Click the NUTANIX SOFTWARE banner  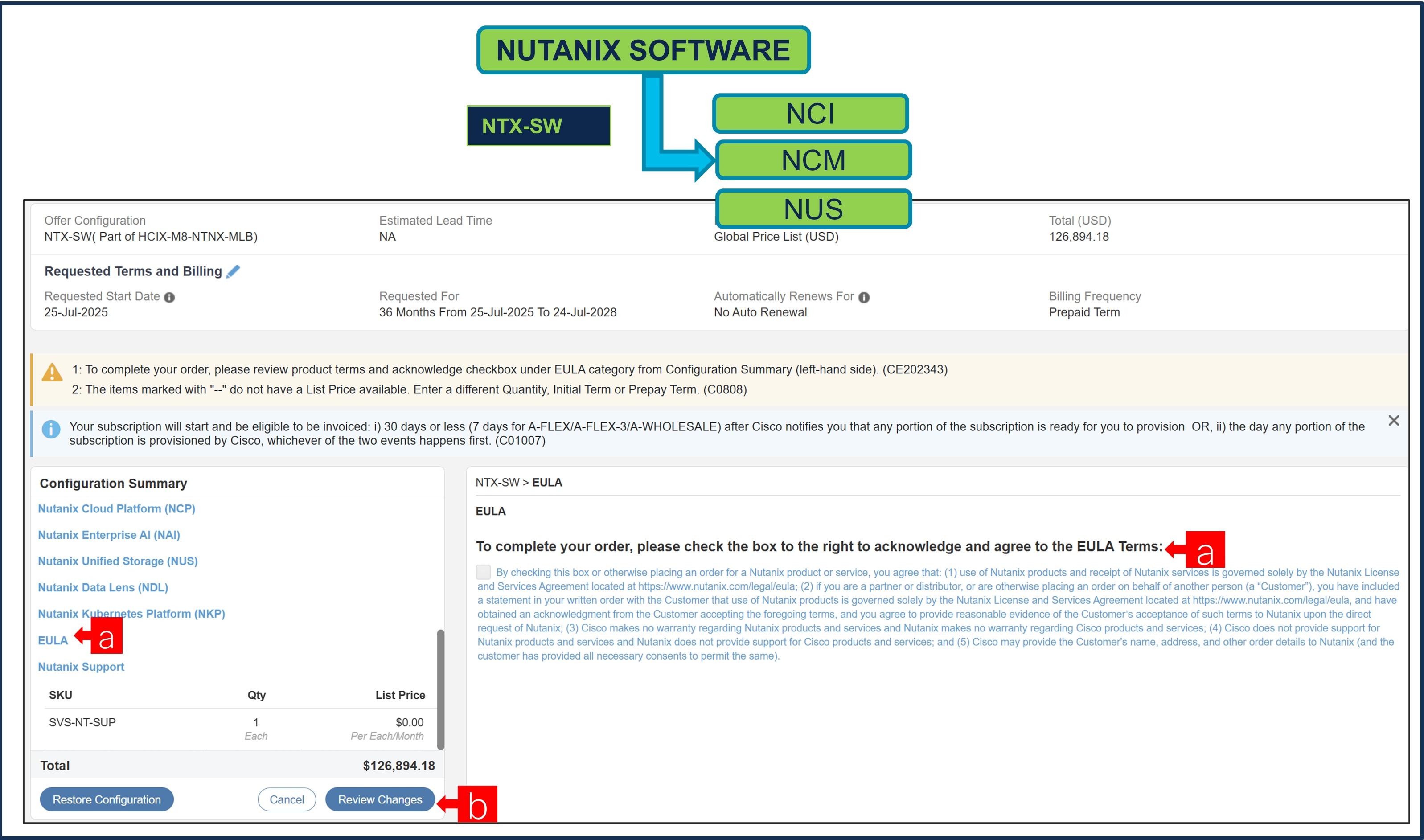click(644, 50)
